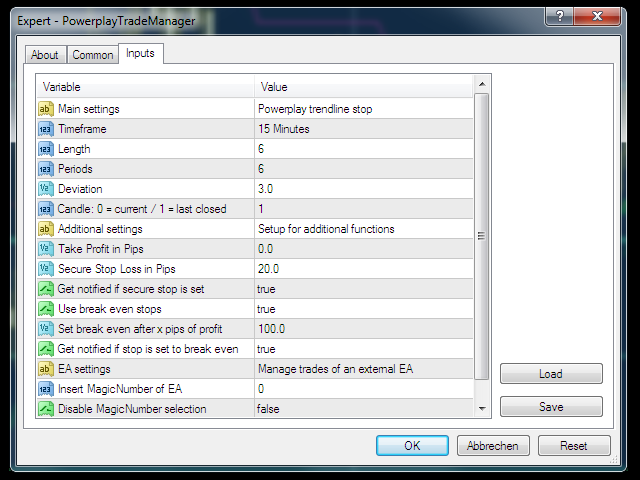This screenshot has height=480, width=640.
Task: Click the bool icon beside Get notified if stop break even
Action: click(x=46, y=349)
